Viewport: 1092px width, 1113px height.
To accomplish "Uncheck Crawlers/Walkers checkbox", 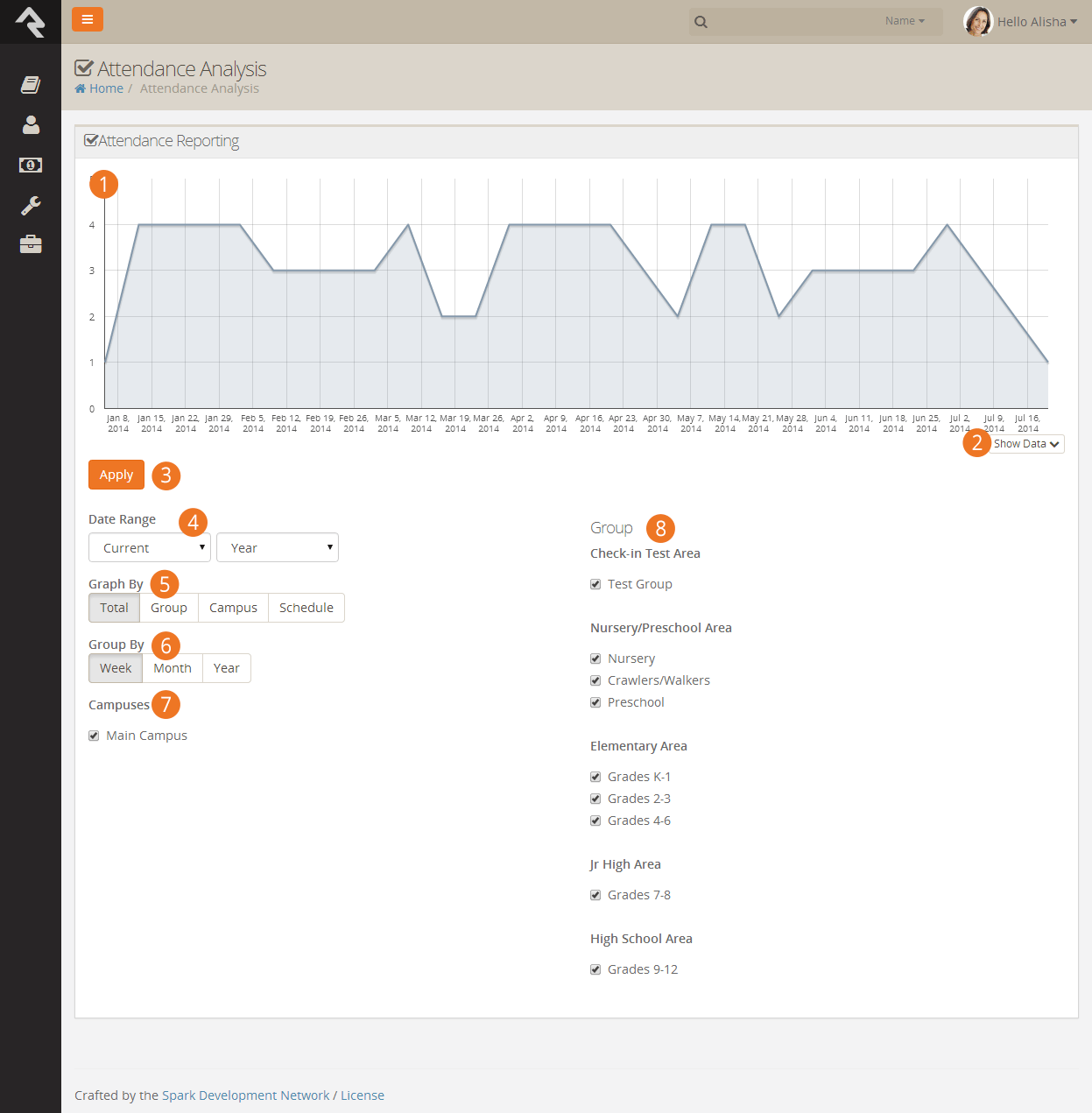I will [x=595, y=680].
